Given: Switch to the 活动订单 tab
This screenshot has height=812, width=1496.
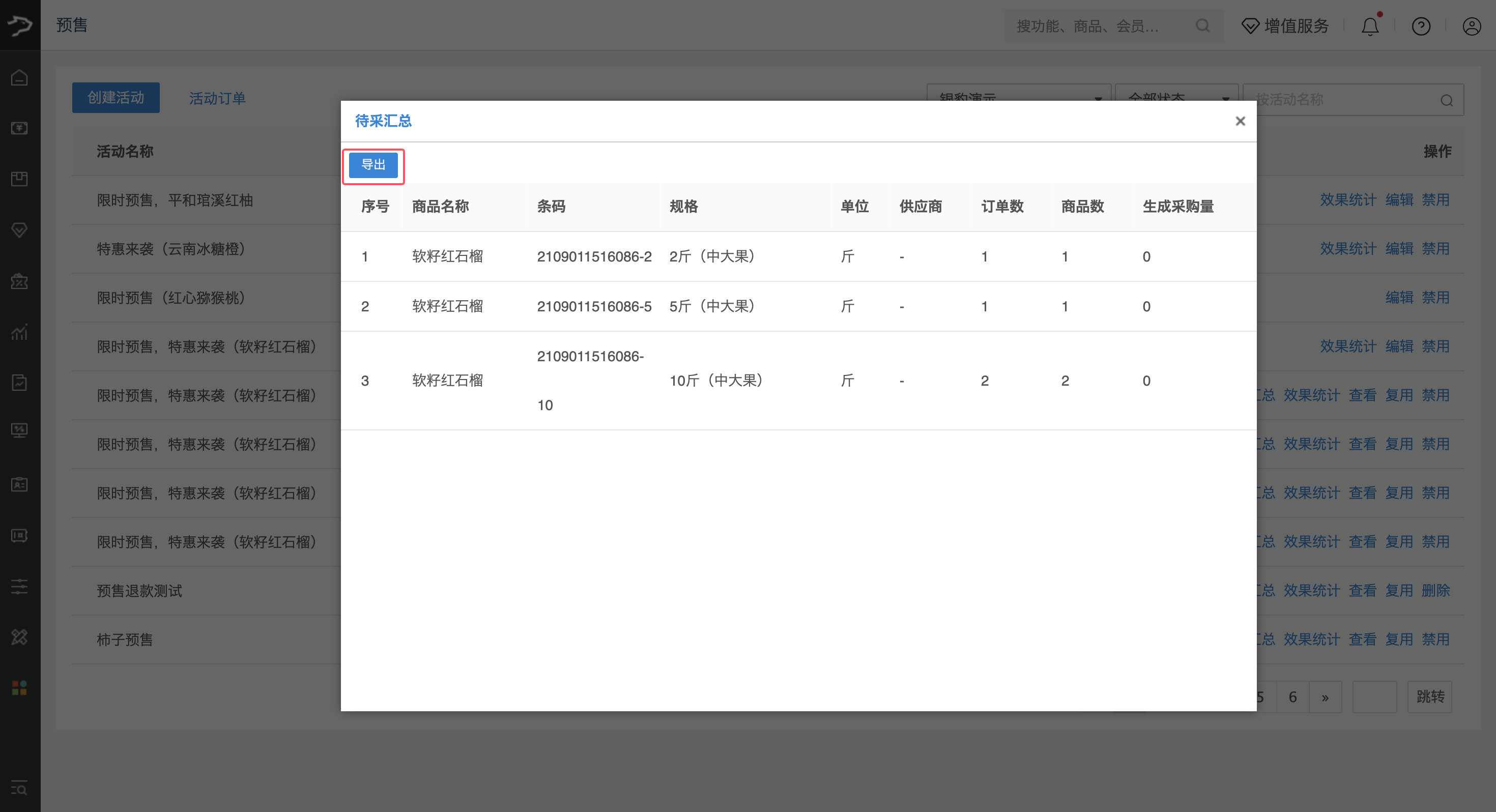Looking at the screenshot, I should coord(217,98).
